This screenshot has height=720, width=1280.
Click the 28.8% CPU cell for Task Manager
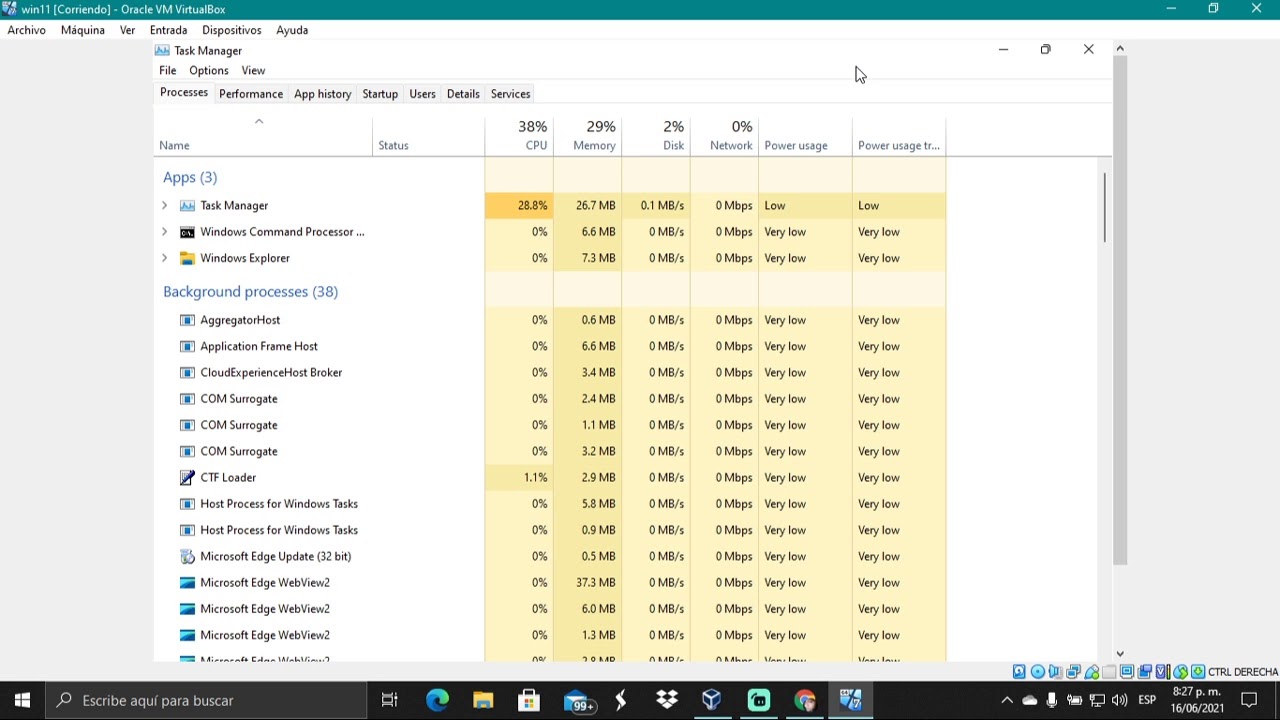519,205
